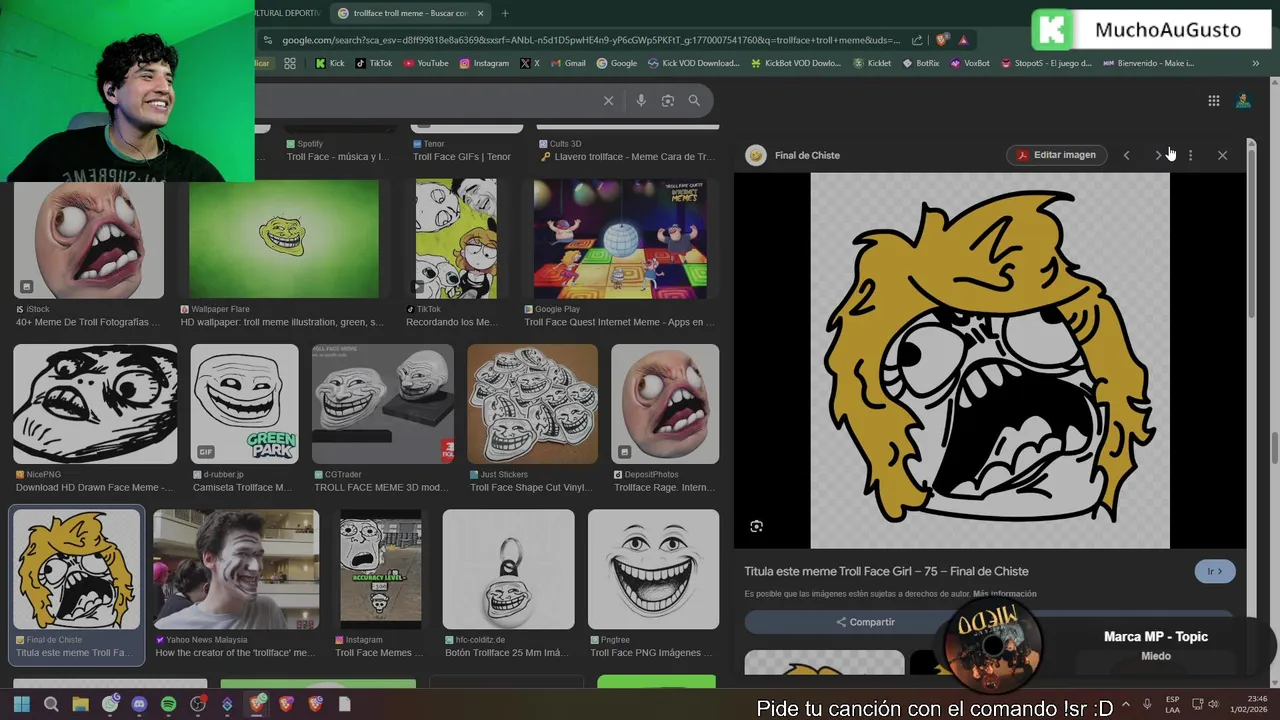Open the Google account avatar

pos(1243,101)
